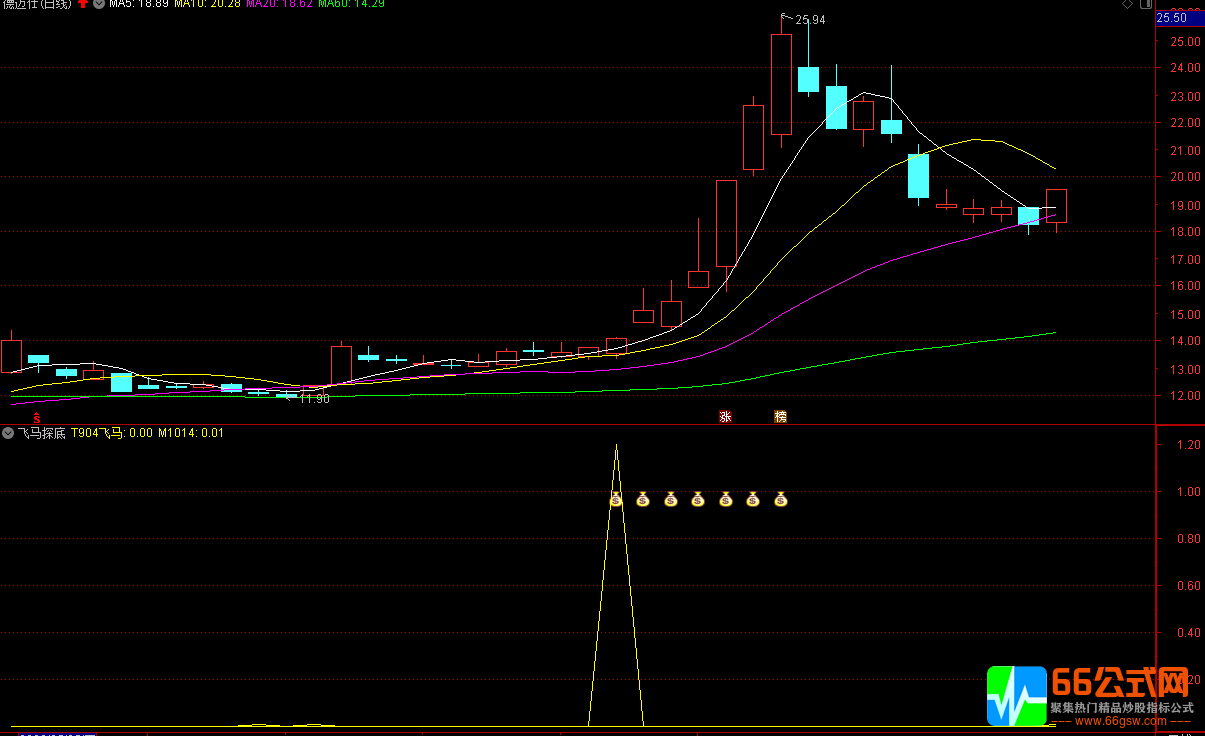
Task: Expand the main chart indicator dropdown arrow
Action: 98,4
